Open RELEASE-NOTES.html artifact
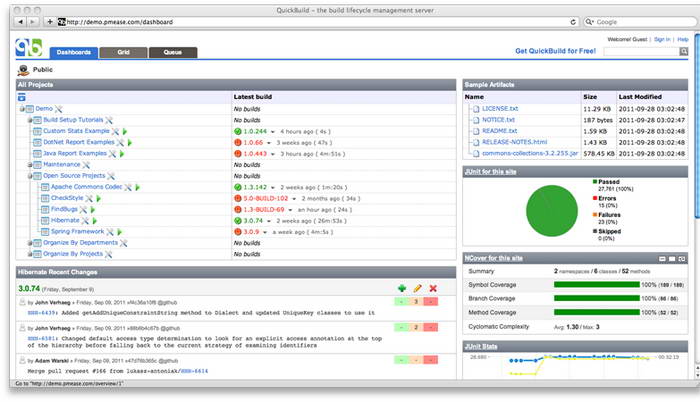Viewport: 700px width, 402px height. pos(514,142)
